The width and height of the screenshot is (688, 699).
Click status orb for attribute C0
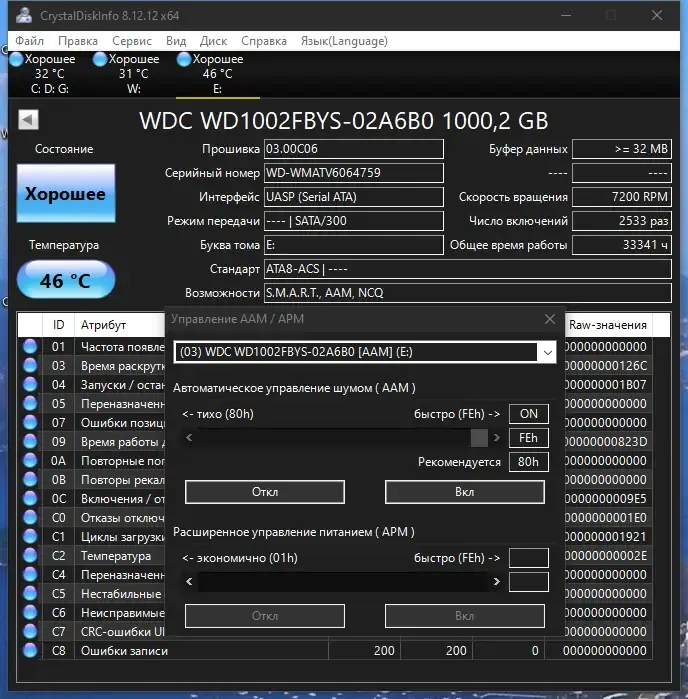point(30,518)
